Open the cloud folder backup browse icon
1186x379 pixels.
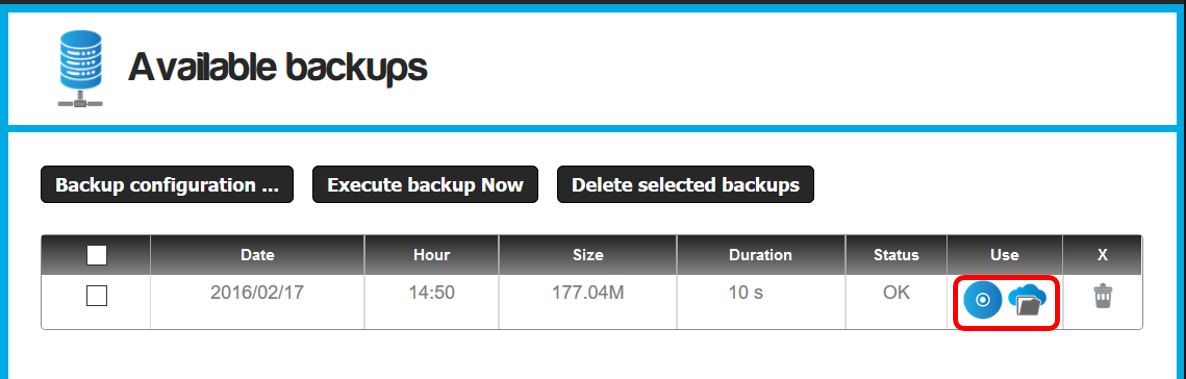(x=1027, y=301)
